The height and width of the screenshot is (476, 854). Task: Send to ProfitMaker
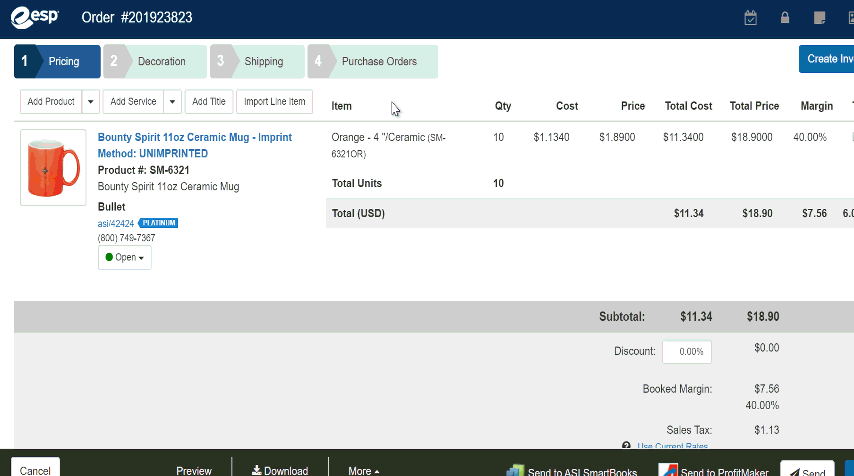coord(713,472)
